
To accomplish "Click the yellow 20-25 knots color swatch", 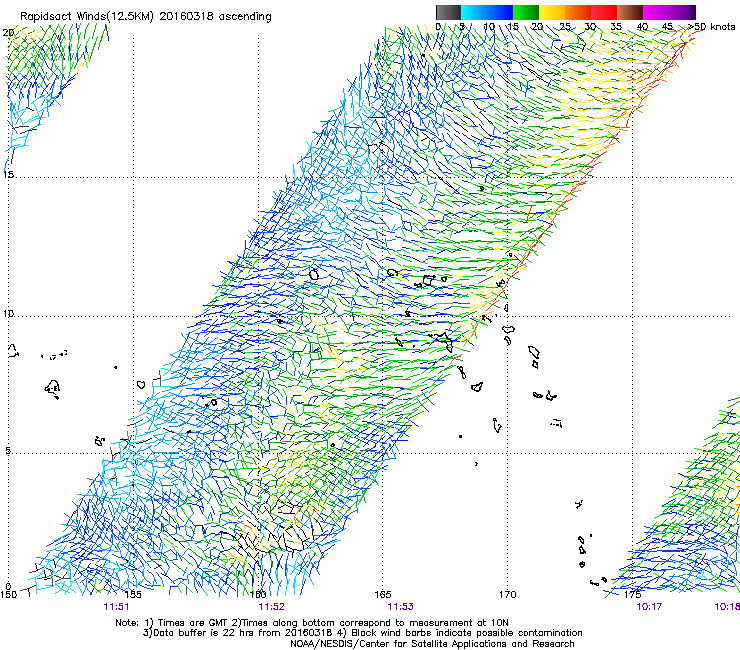I will pos(552,12).
